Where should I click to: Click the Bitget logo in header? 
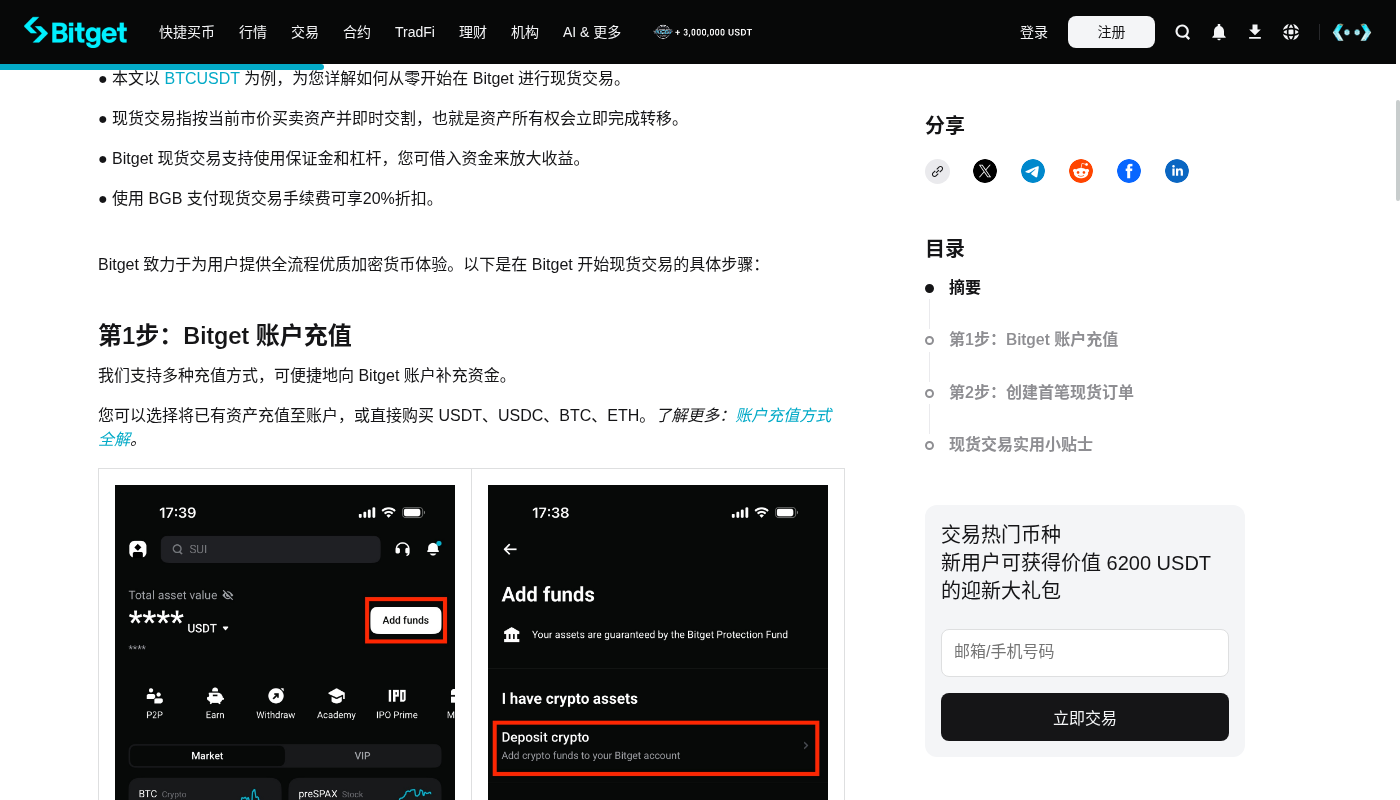point(76,32)
